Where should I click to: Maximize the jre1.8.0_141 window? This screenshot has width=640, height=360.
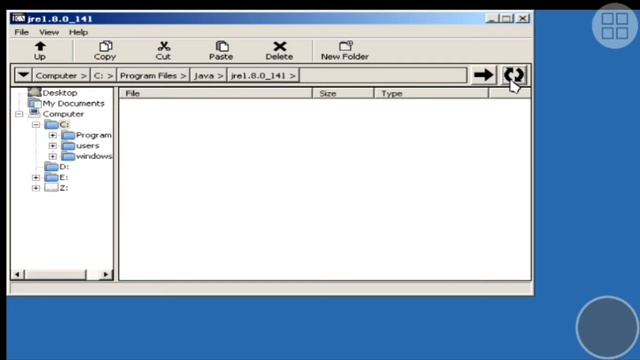[x=507, y=18]
